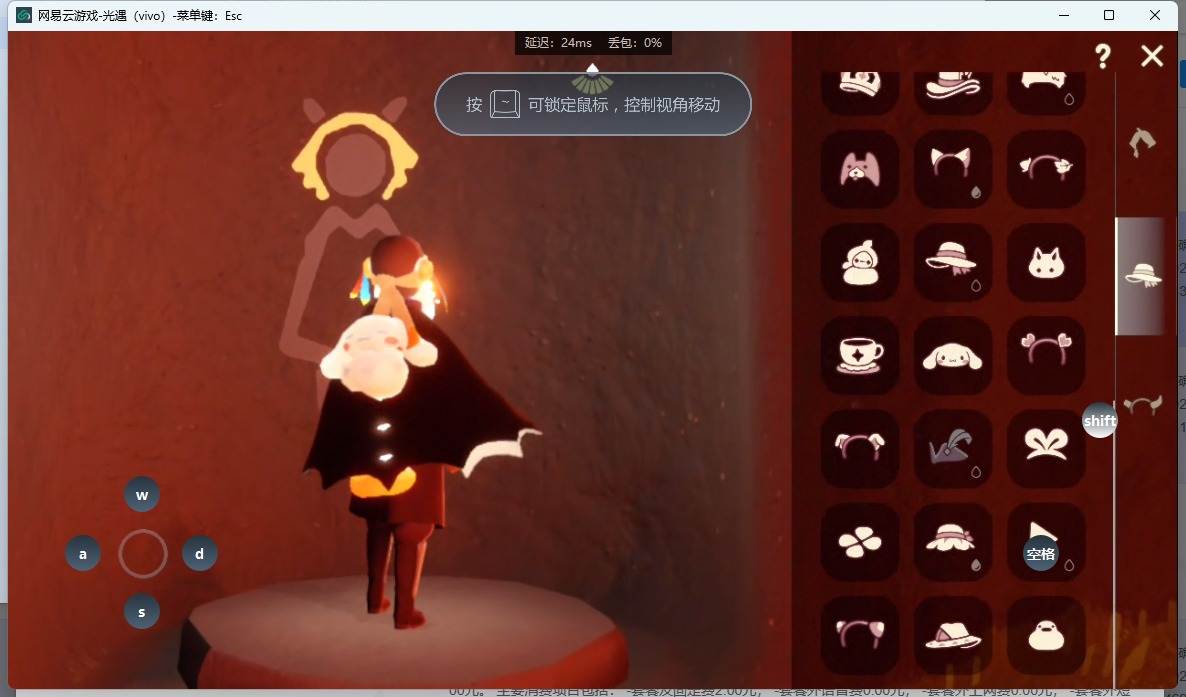Click the S move-backward key button
The width and height of the screenshot is (1186, 697).
tap(141, 611)
